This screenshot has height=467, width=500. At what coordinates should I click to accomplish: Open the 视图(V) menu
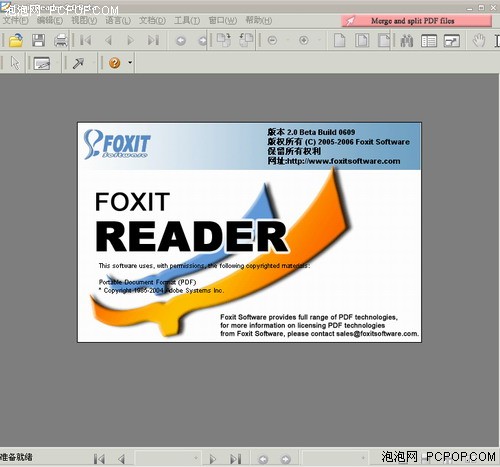84,21
